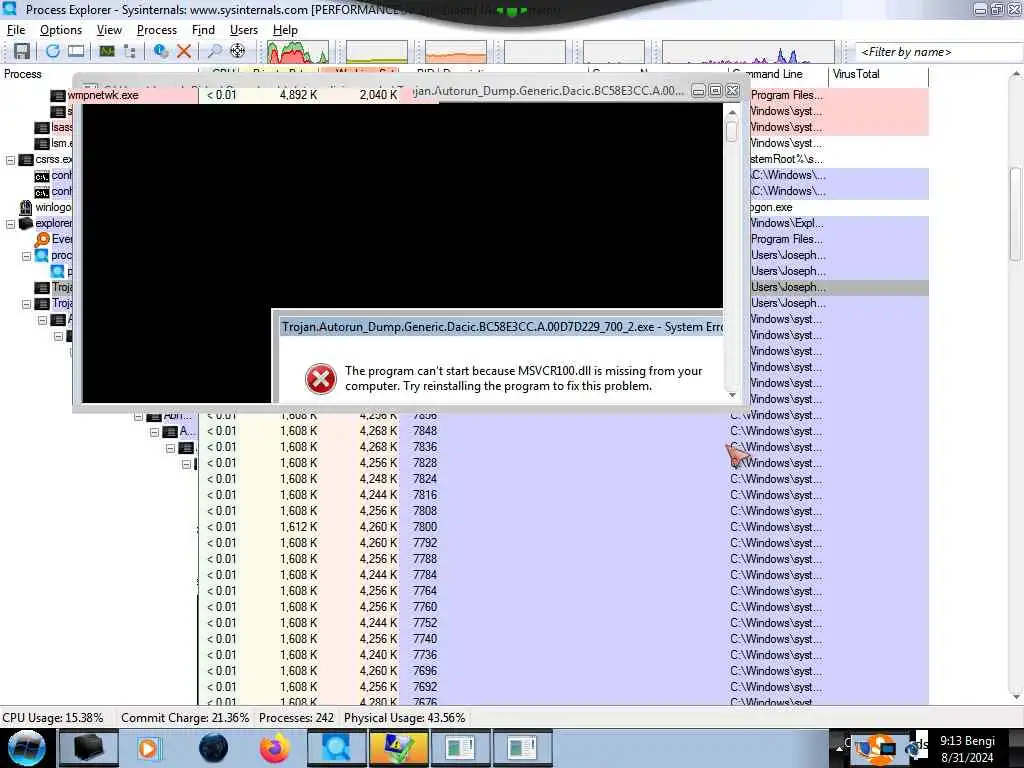Sort by the Command Line column header
The image size is (1024, 768).
[x=777, y=74]
